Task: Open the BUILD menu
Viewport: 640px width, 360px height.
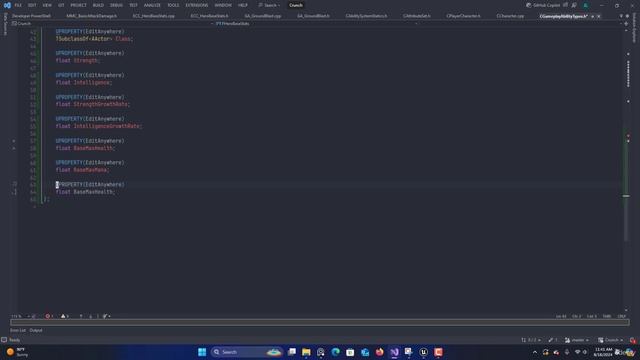Action: pyautogui.click(x=98, y=5)
